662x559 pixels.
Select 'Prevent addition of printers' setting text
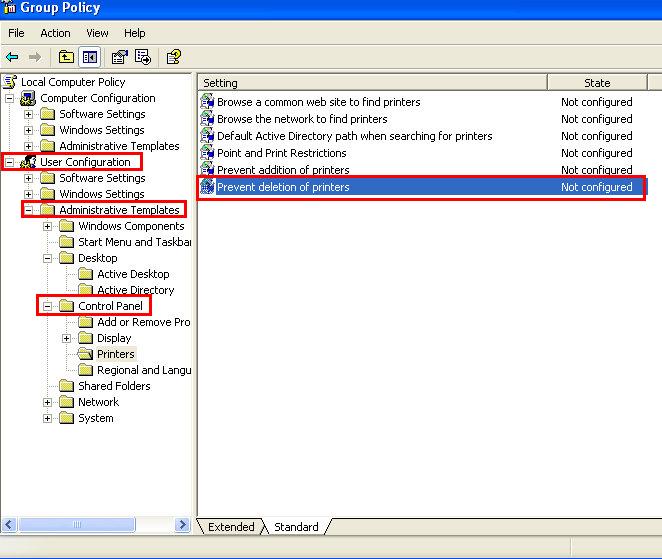tap(283, 170)
